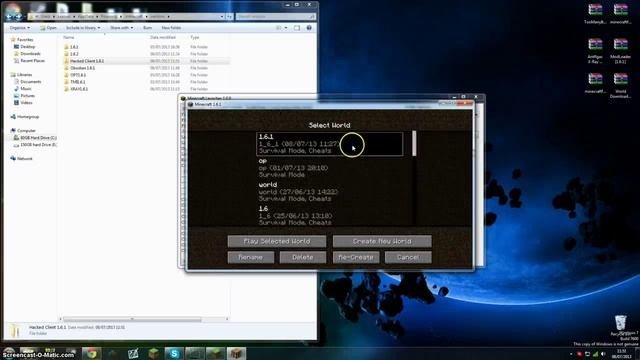Click the Explorer horizontal scrollbar
The image size is (640, 360).
click(132, 319)
